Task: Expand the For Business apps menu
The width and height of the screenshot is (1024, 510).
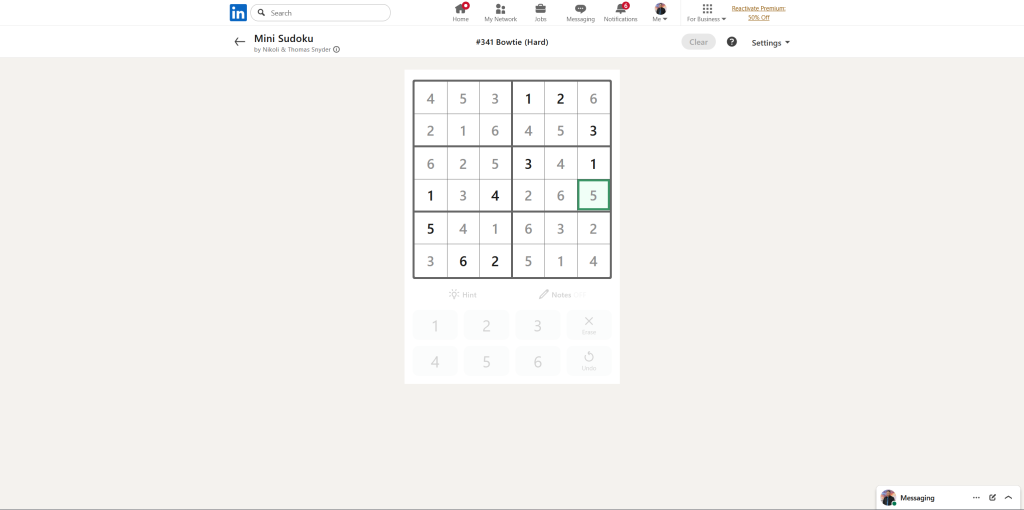Action: [x=707, y=12]
